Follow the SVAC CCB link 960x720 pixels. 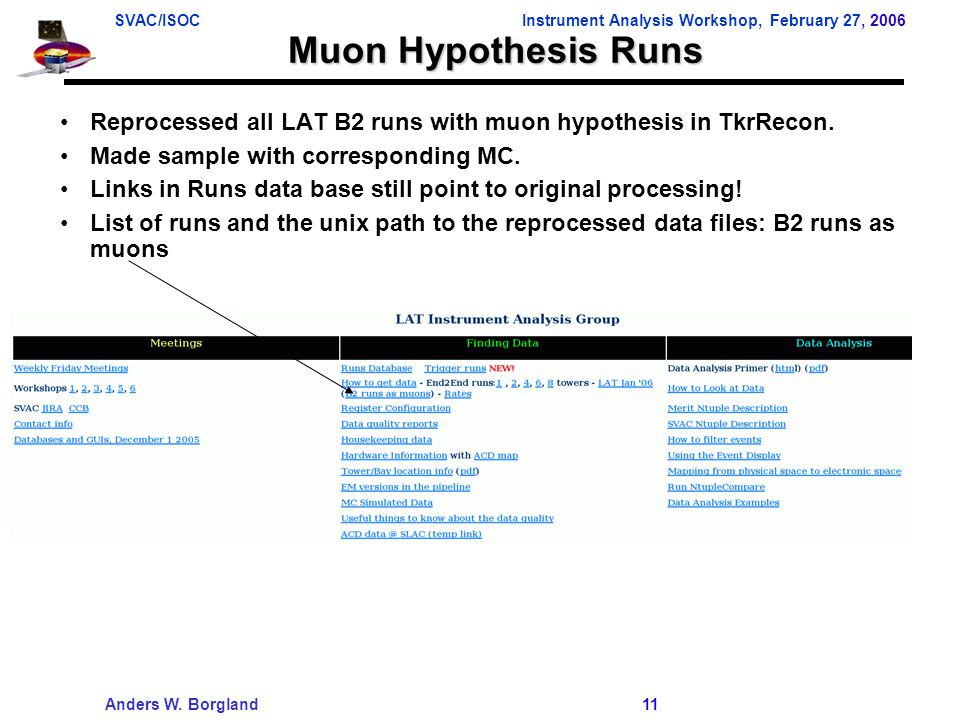click(x=78, y=408)
